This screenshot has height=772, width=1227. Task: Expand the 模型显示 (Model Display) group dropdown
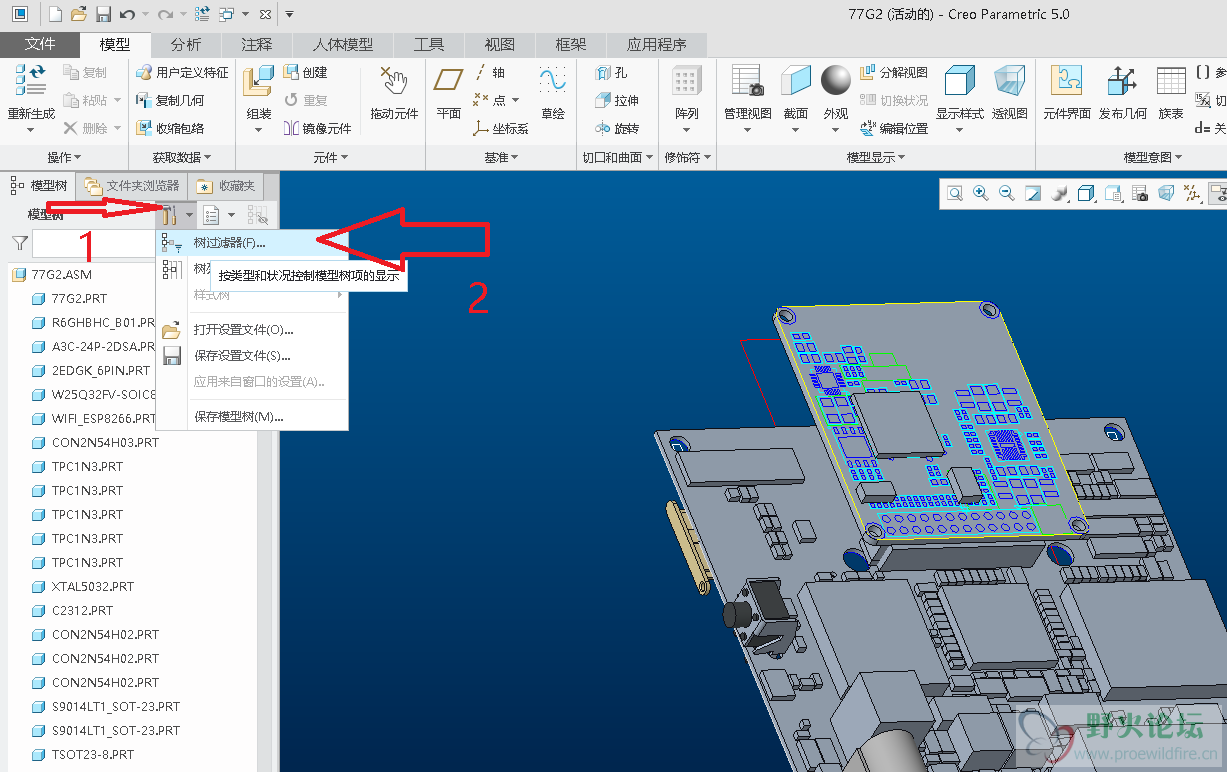877,157
